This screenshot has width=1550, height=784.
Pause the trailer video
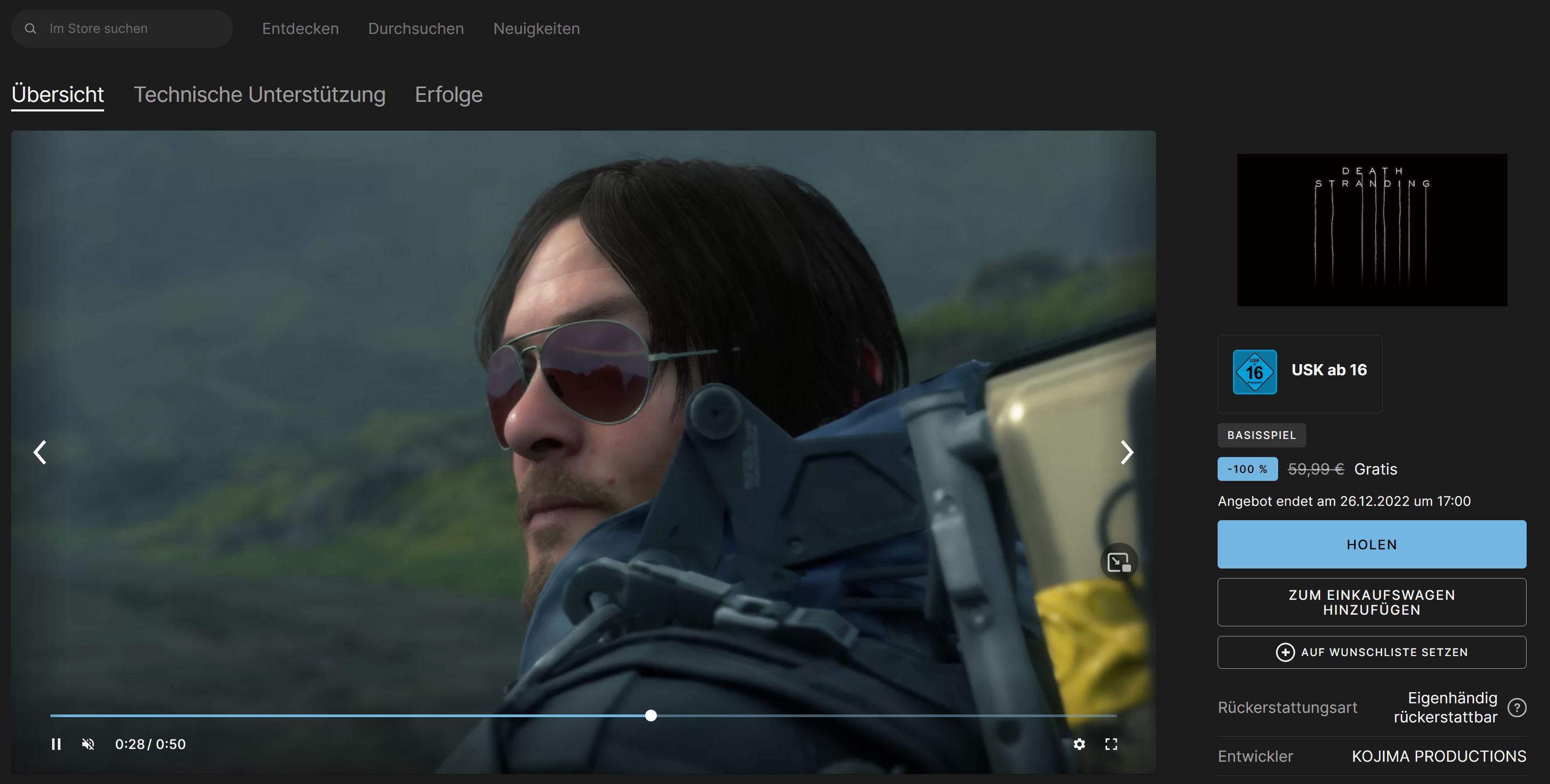tap(56, 744)
